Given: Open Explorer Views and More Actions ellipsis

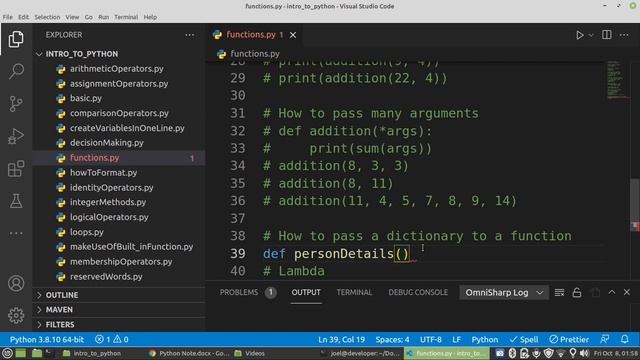Looking at the screenshot, I should (x=189, y=35).
